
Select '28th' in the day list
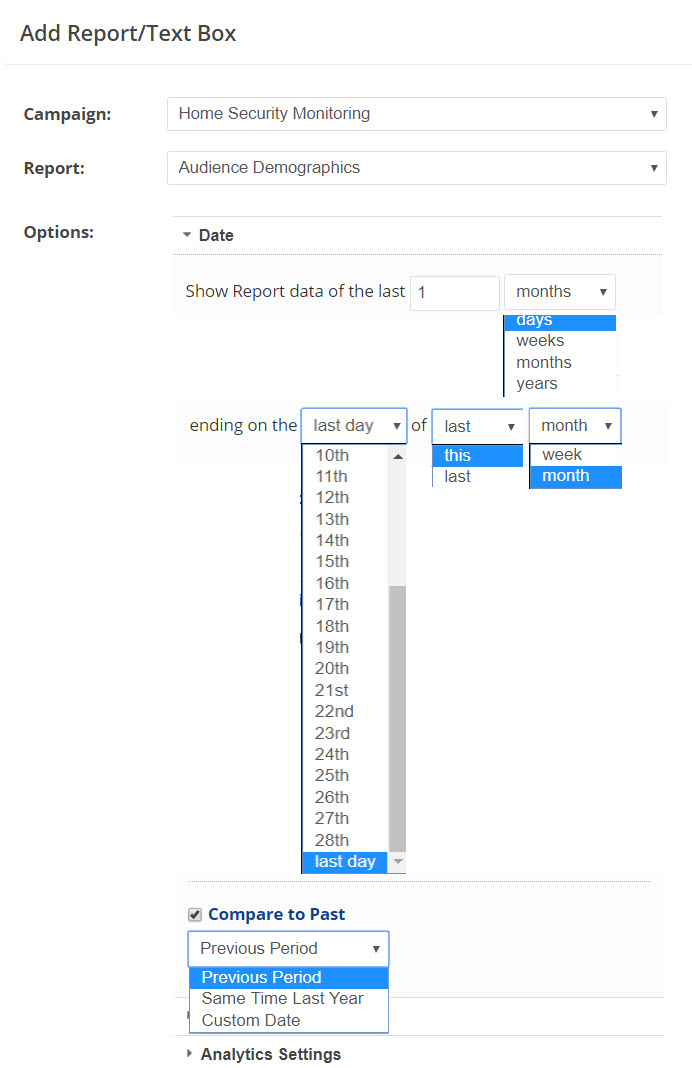tap(332, 841)
